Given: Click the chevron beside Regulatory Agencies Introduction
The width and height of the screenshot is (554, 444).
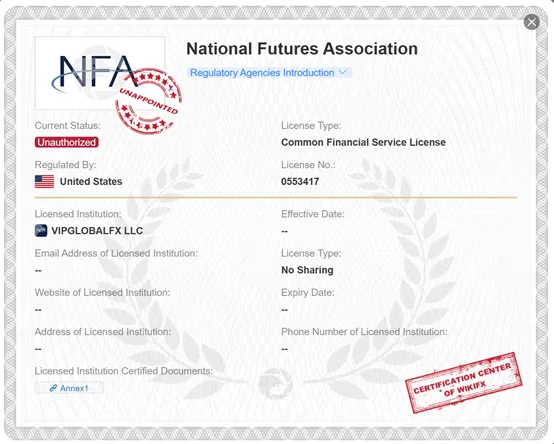Looking at the screenshot, I should tap(342, 72).
